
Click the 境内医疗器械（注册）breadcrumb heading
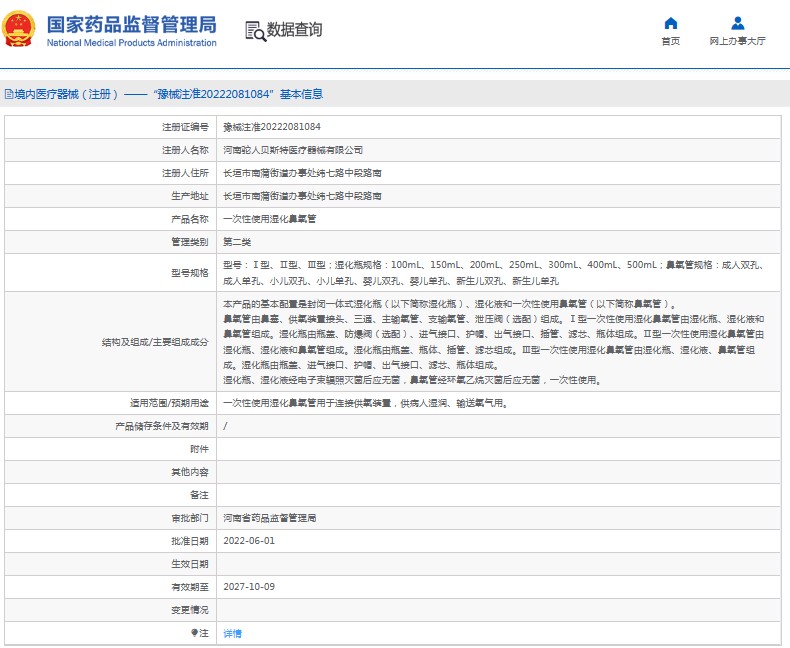[x=65, y=94]
